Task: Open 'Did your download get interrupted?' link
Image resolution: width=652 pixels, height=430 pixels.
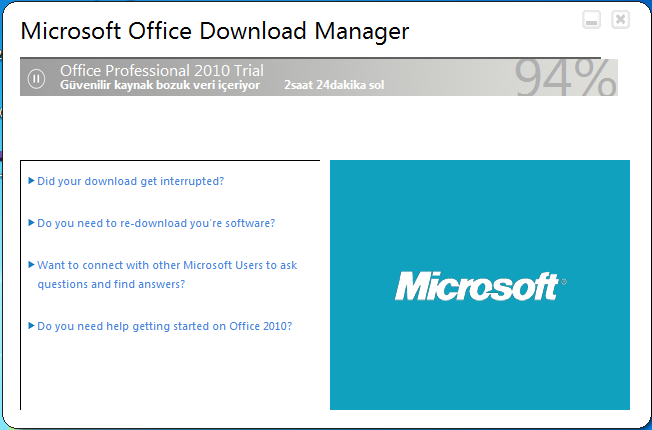Action: point(130,181)
